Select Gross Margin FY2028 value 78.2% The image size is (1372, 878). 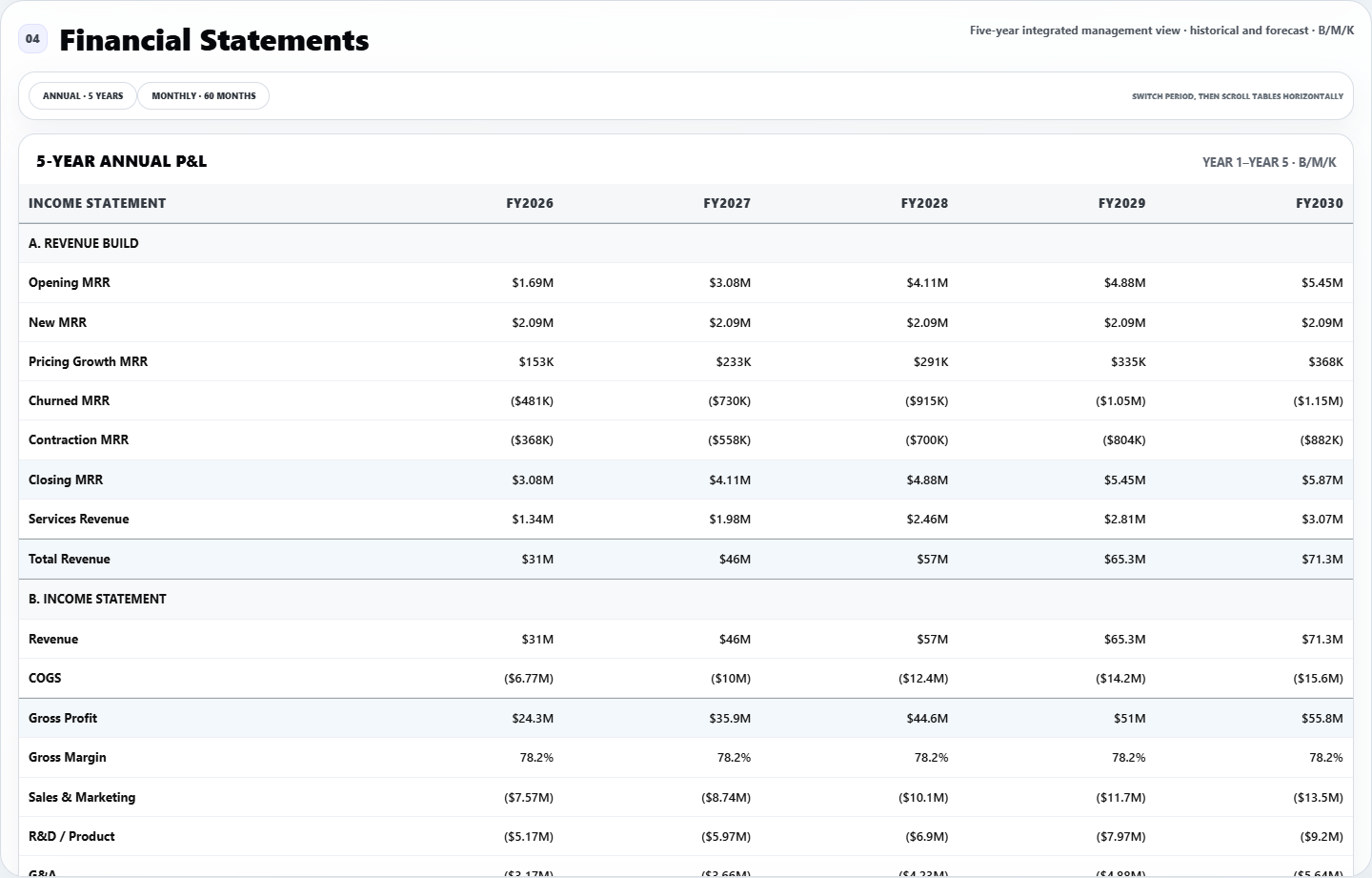[932, 757]
